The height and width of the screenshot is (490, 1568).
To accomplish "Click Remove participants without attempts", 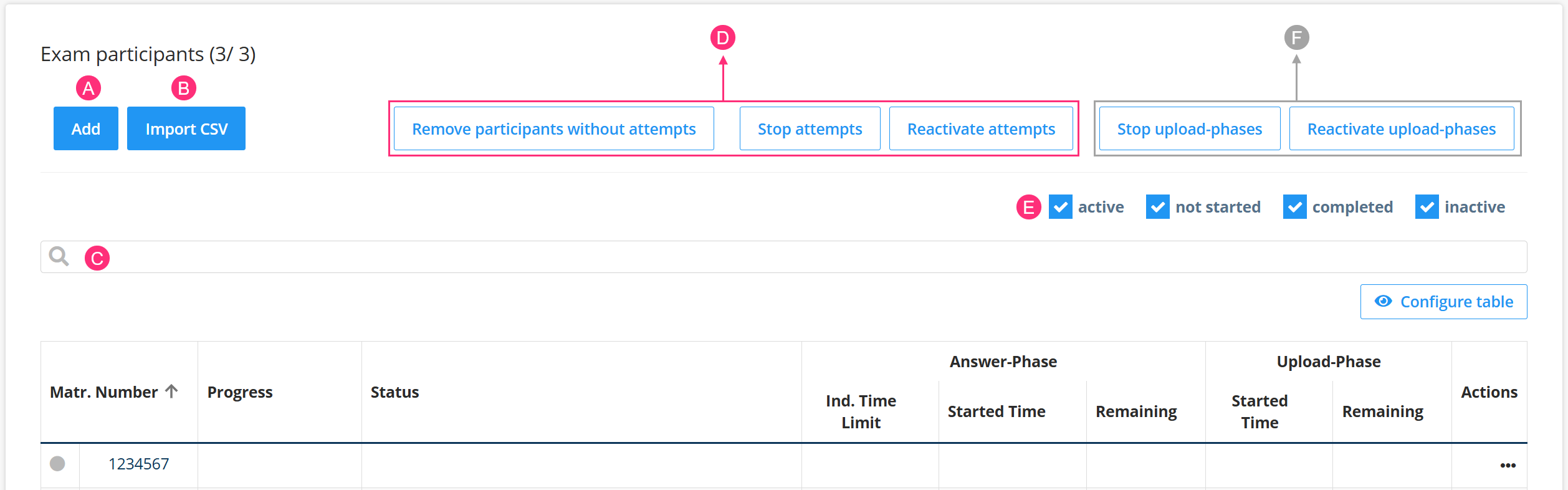I will point(553,129).
